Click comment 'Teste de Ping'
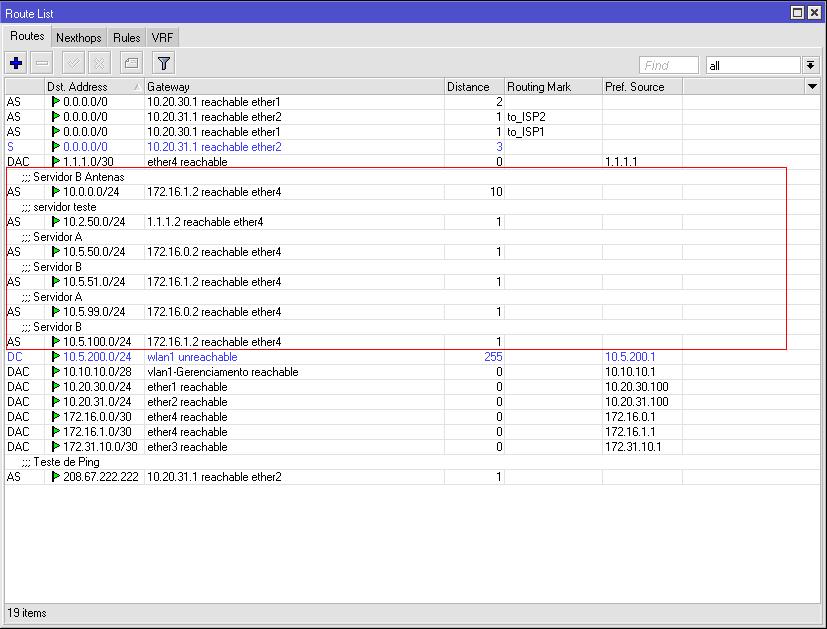The image size is (827, 629). pyautogui.click(x=66, y=462)
